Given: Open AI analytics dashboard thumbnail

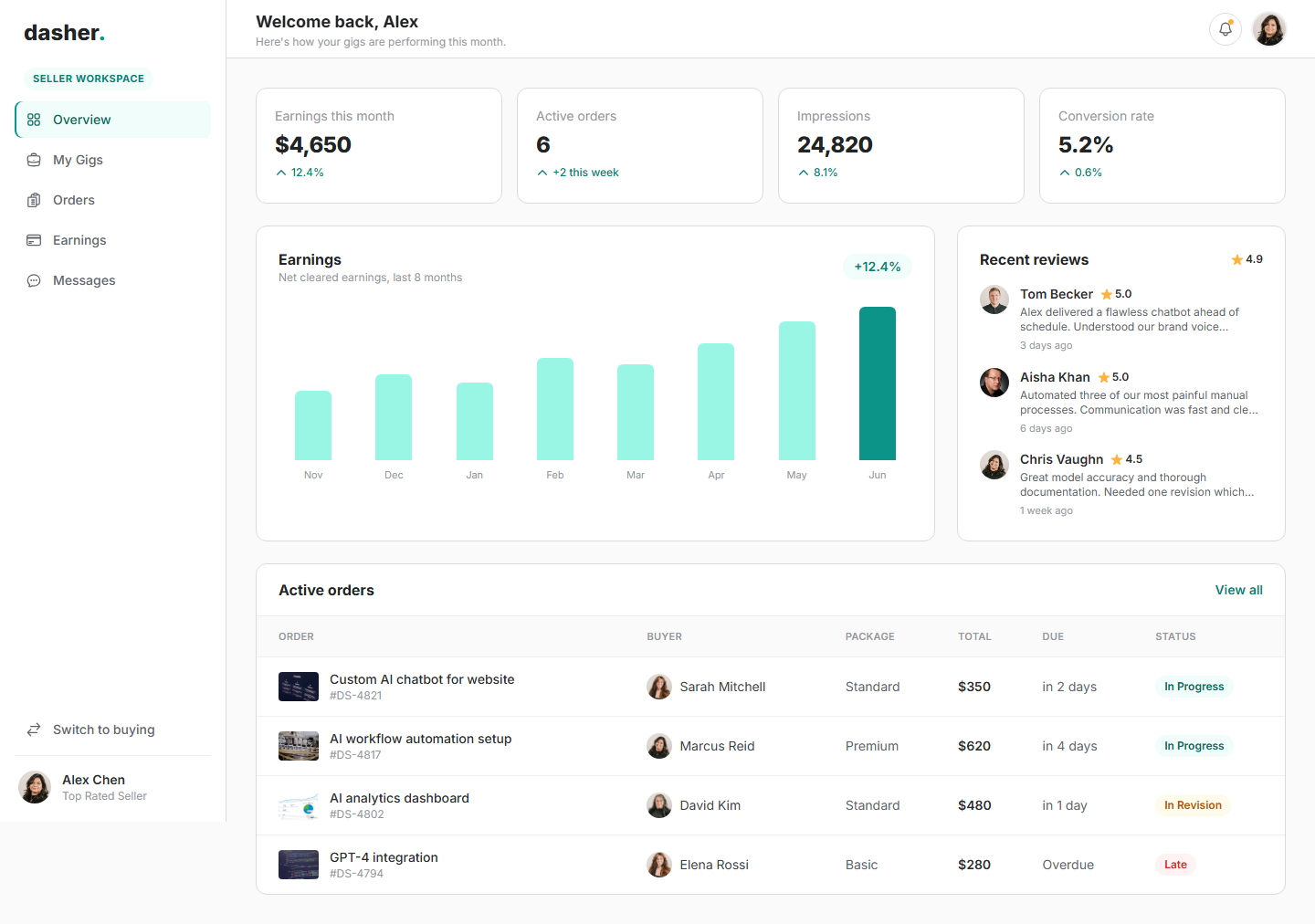Looking at the screenshot, I should (x=299, y=805).
